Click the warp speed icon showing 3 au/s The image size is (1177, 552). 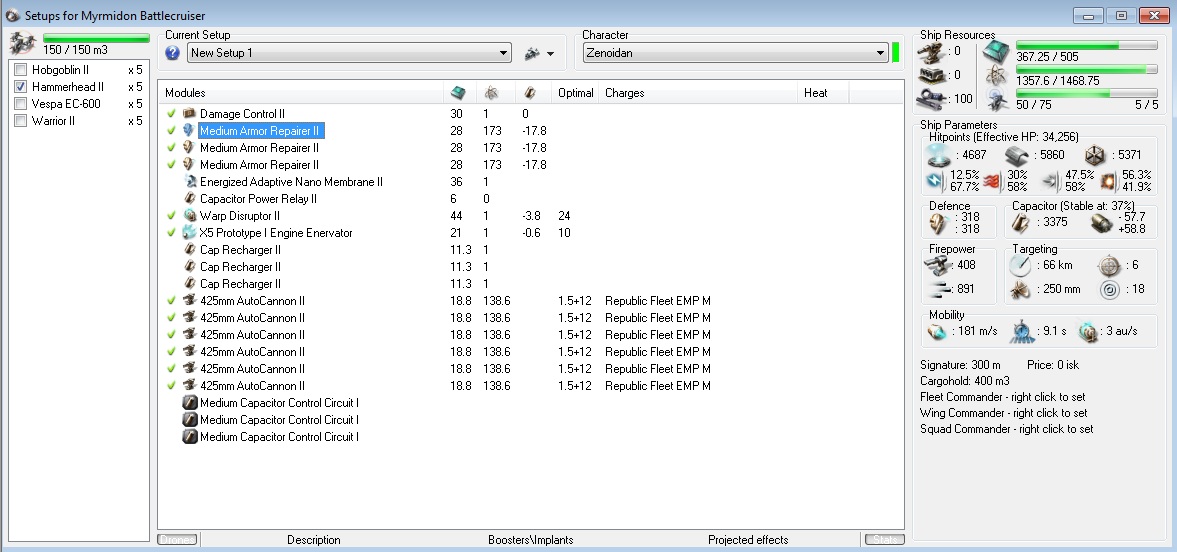1088,331
